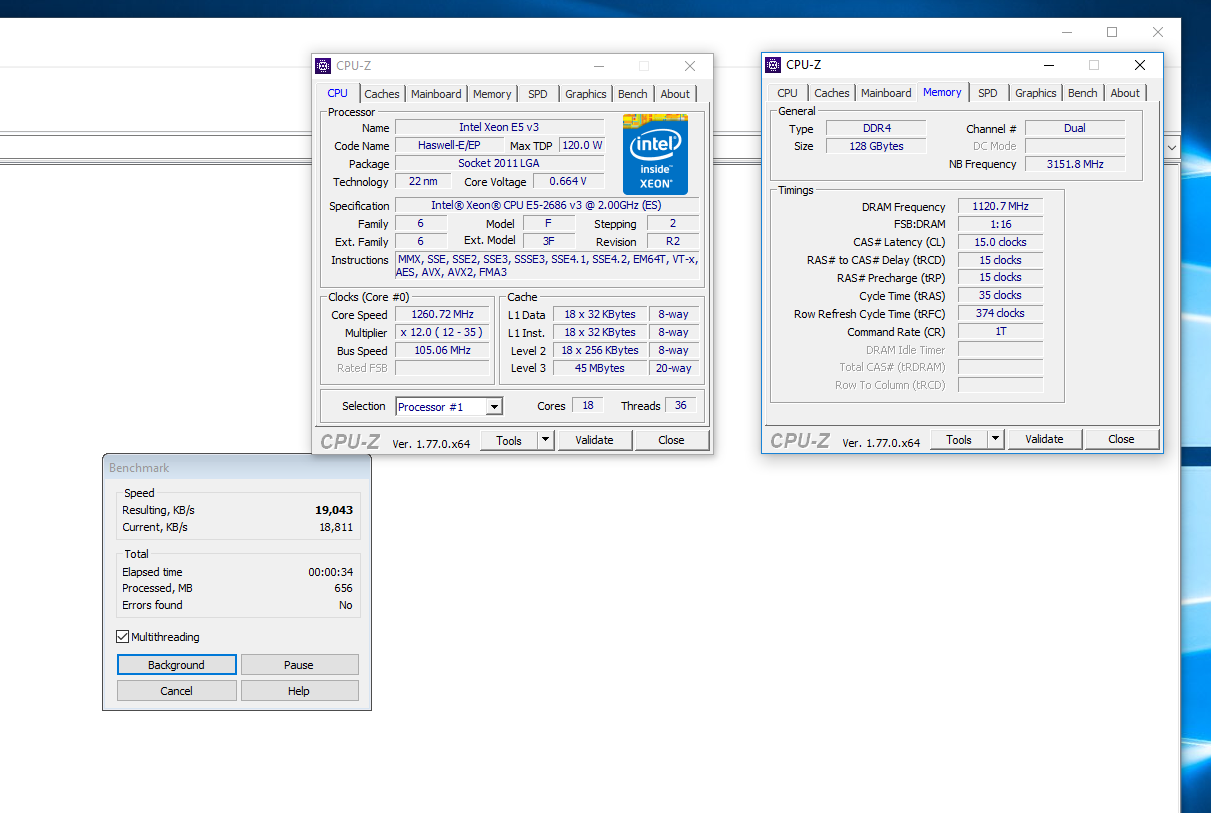Open benchmark Help
The height and width of the screenshot is (818, 1212).
[299, 691]
